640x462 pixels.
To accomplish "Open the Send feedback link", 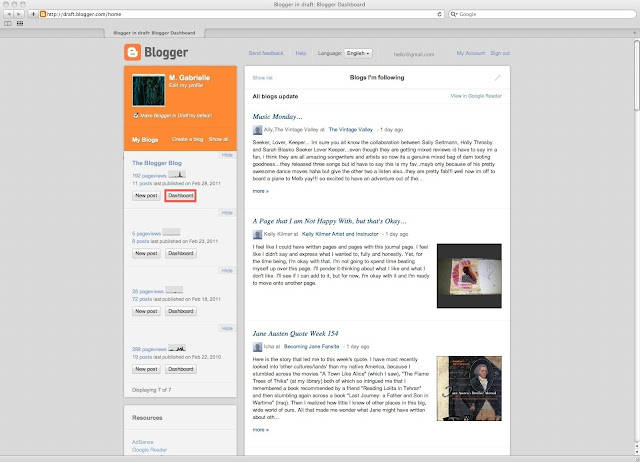I will click(266, 53).
